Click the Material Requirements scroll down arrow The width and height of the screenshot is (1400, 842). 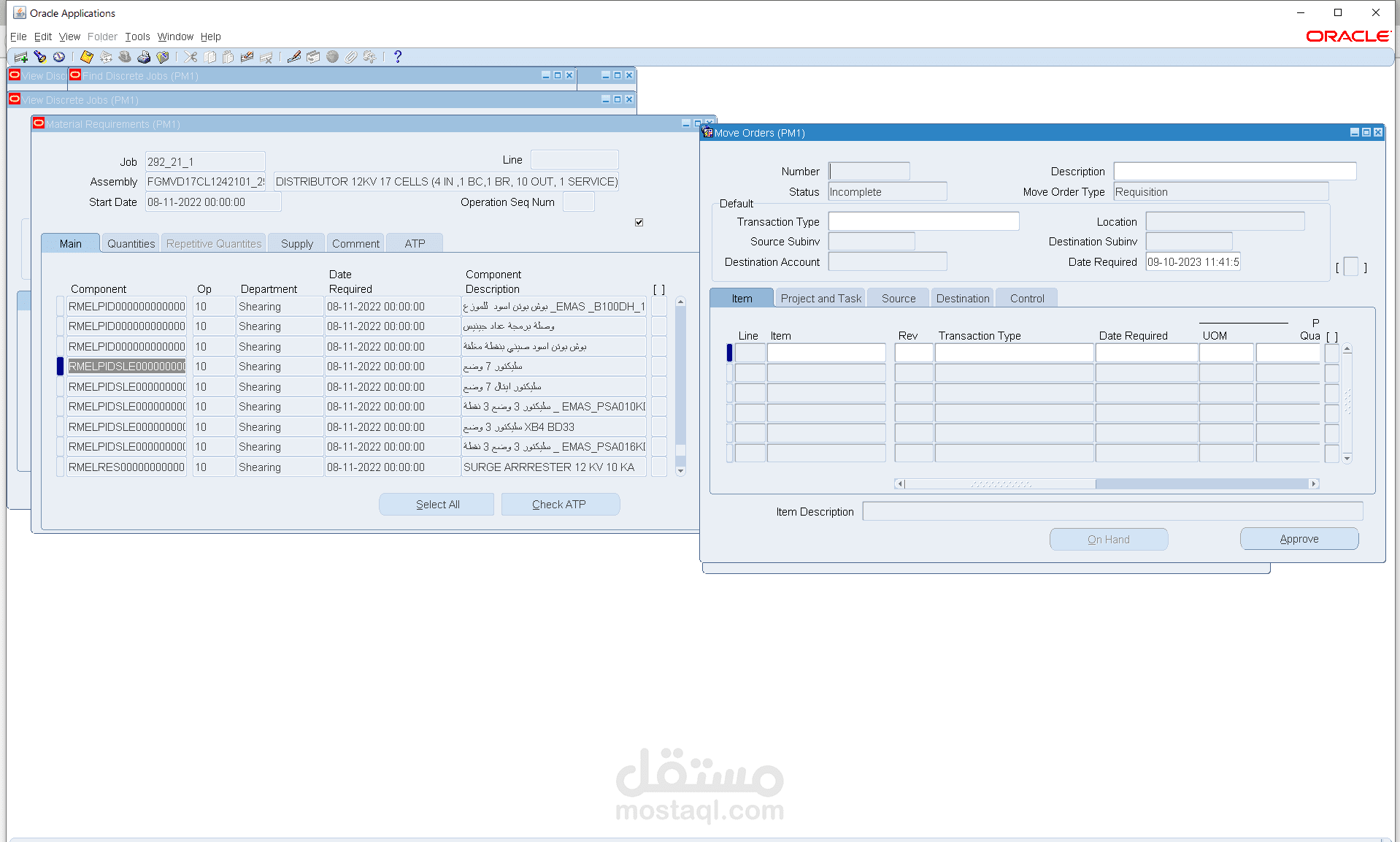click(680, 471)
